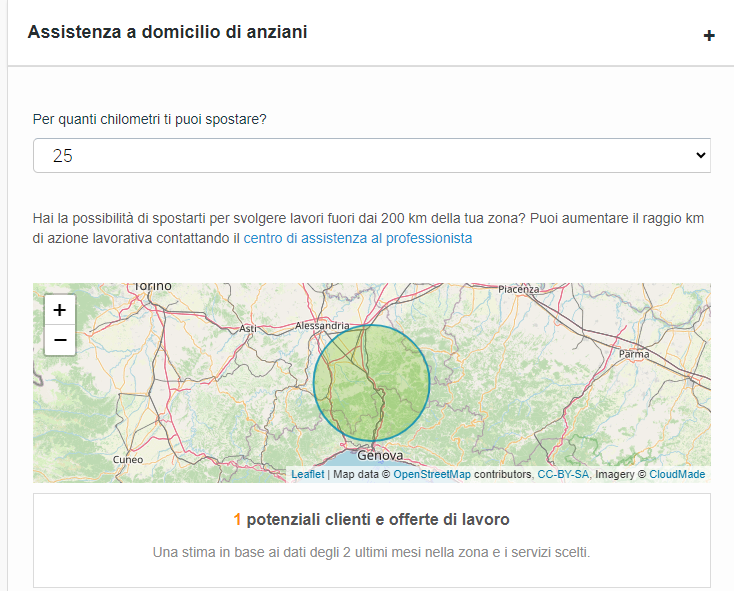734x591 pixels.
Task: Click the Piacenza label on the map
Action: pos(519,289)
